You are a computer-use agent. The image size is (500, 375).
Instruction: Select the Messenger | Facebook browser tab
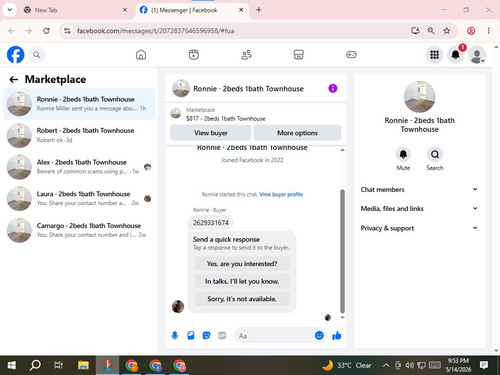[x=192, y=10]
